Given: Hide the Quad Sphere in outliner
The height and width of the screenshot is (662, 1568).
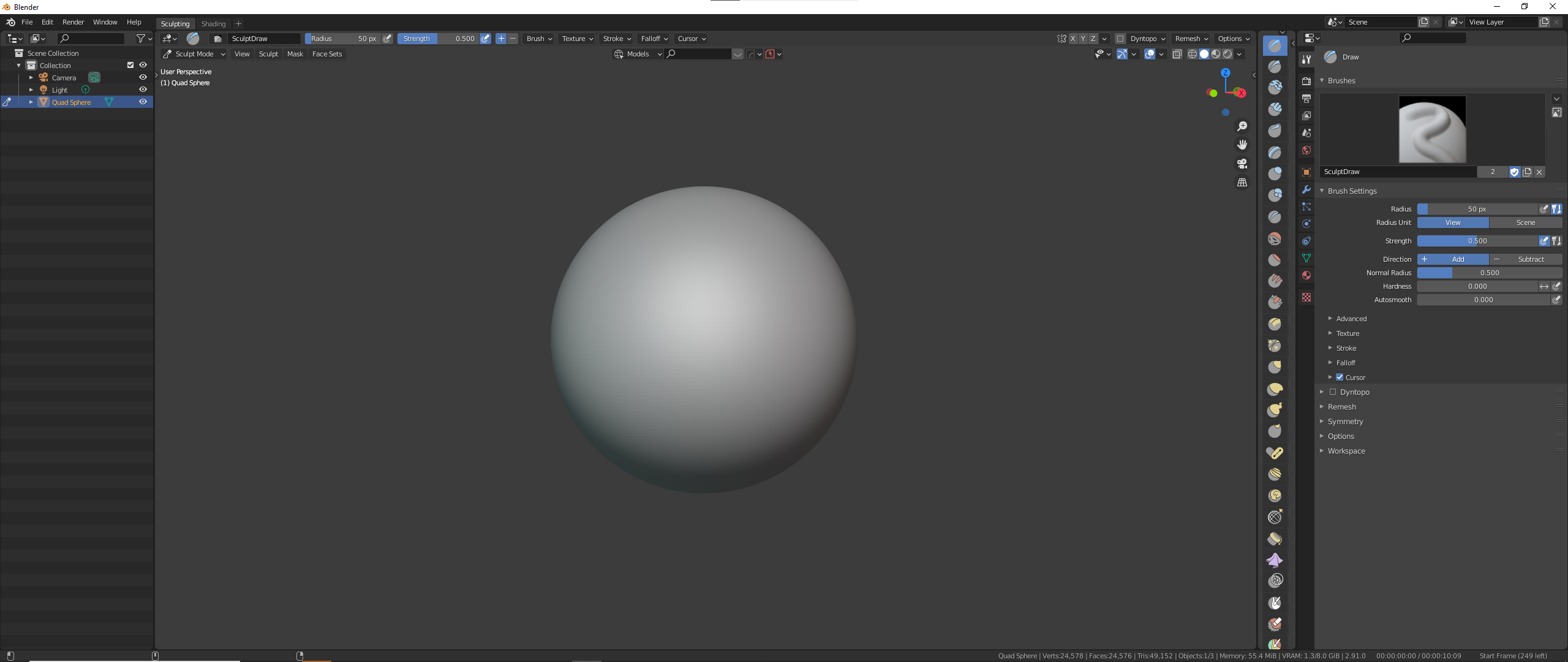Looking at the screenshot, I should click(x=143, y=102).
